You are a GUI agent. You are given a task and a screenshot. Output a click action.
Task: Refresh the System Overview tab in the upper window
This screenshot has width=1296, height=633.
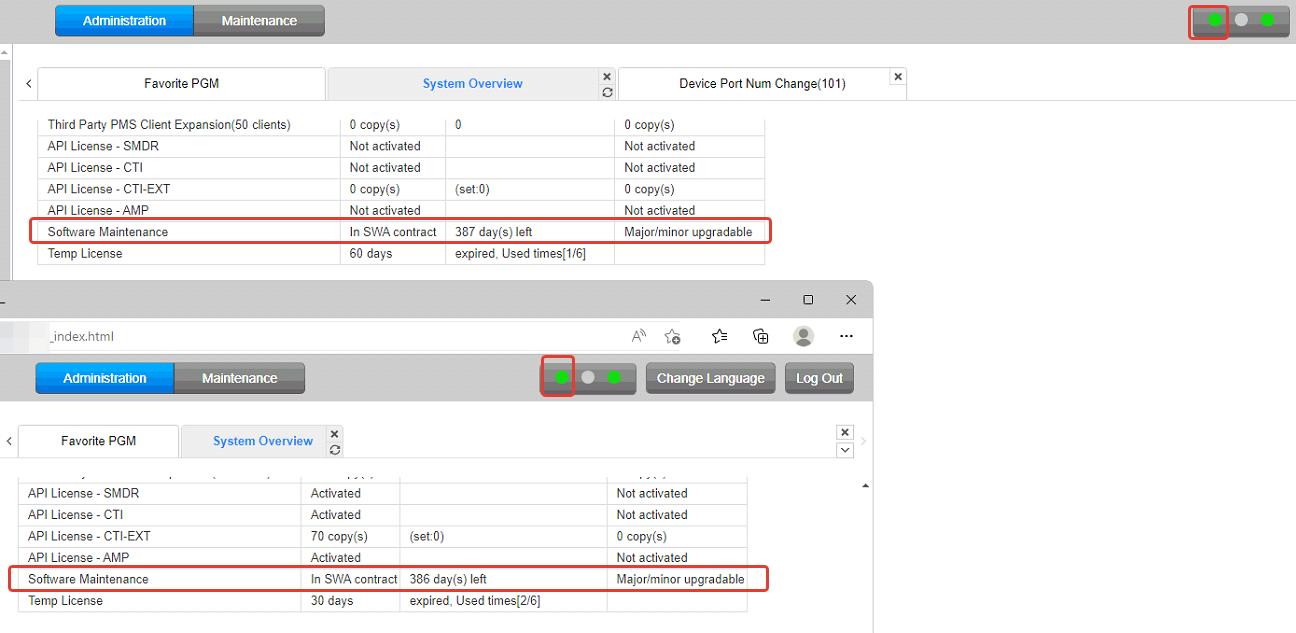point(607,93)
